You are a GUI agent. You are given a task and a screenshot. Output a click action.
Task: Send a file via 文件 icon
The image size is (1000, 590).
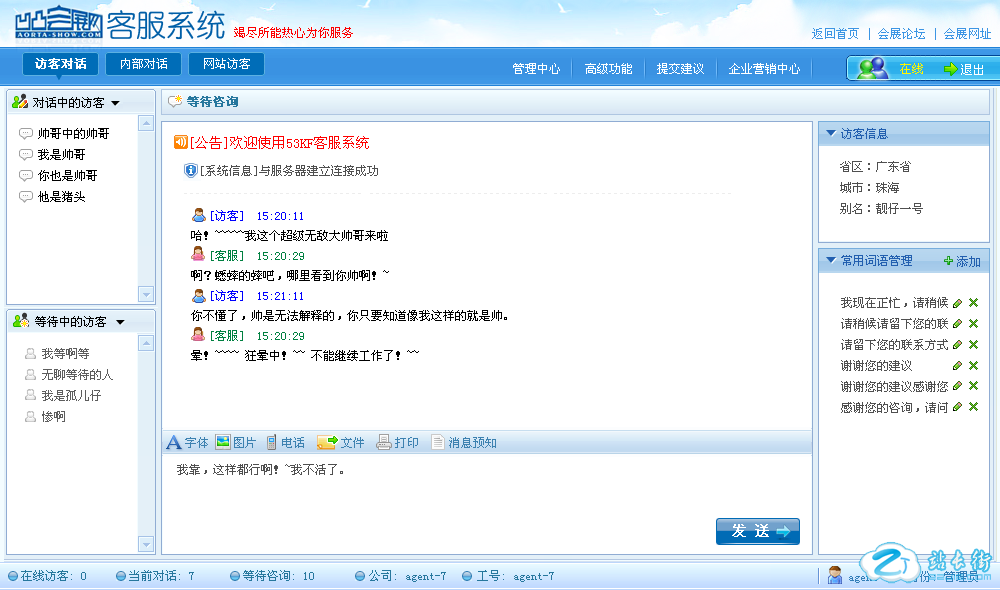[x=341, y=443]
